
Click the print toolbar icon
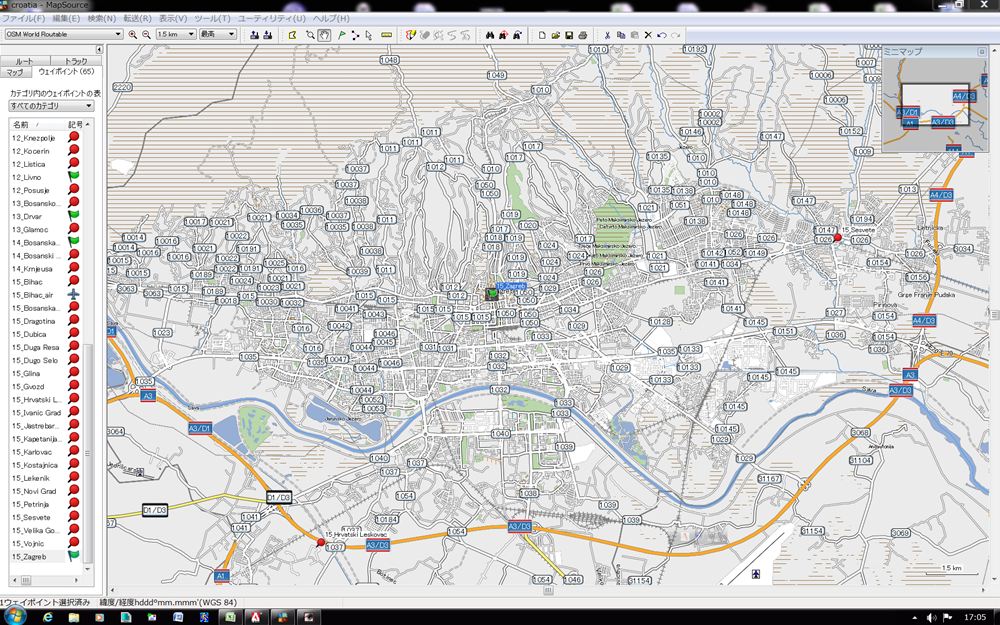click(x=583, y=35)
